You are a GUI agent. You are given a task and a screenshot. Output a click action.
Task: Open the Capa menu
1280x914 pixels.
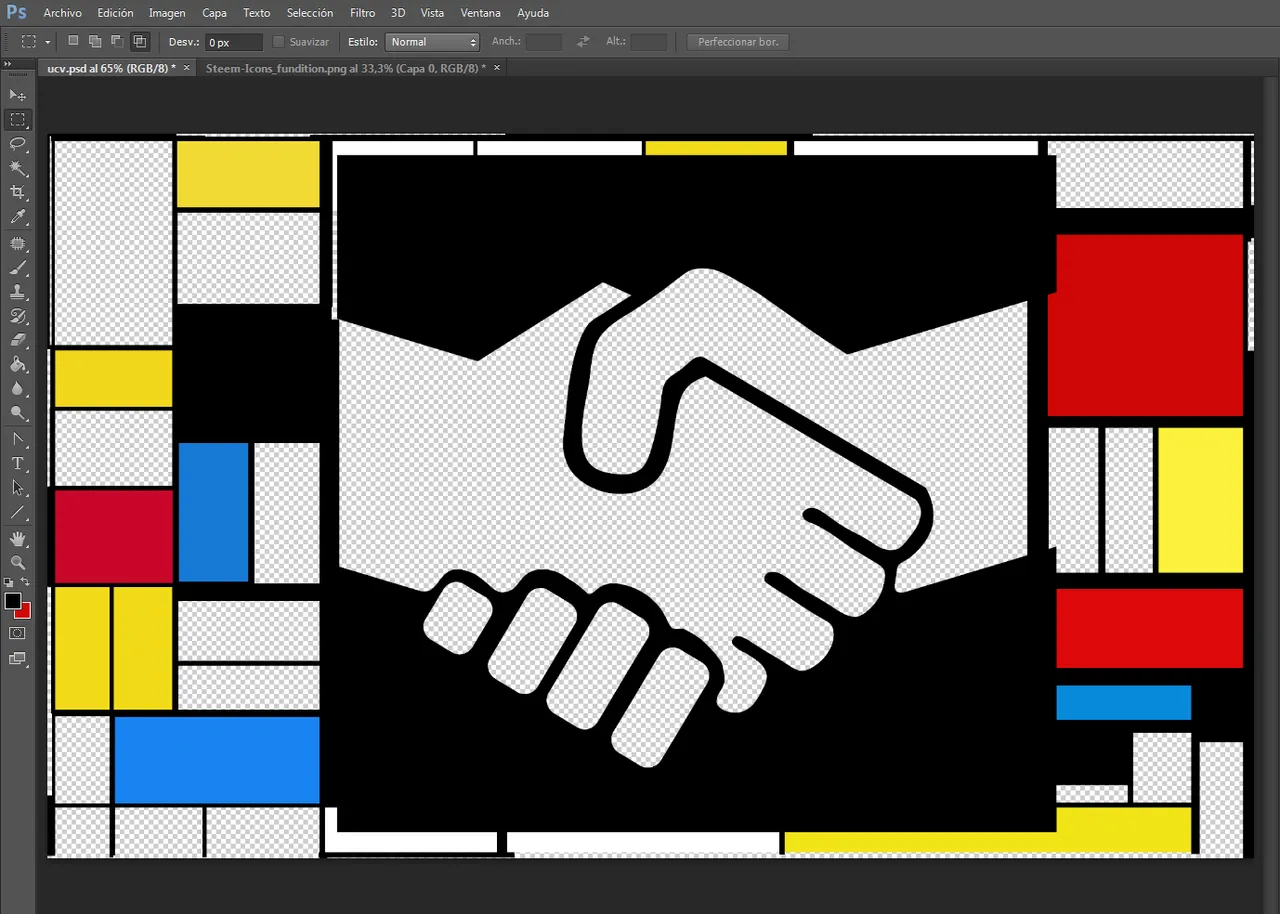[x=214, y=13]
